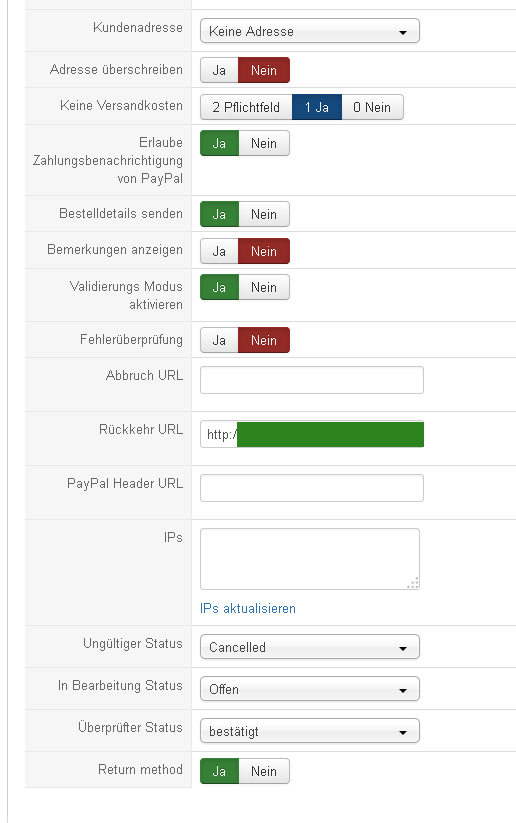Screen dimensions: 516x823
Task: Expand the Ungültiger Status dropdown
Action: [x=310, y=647]
